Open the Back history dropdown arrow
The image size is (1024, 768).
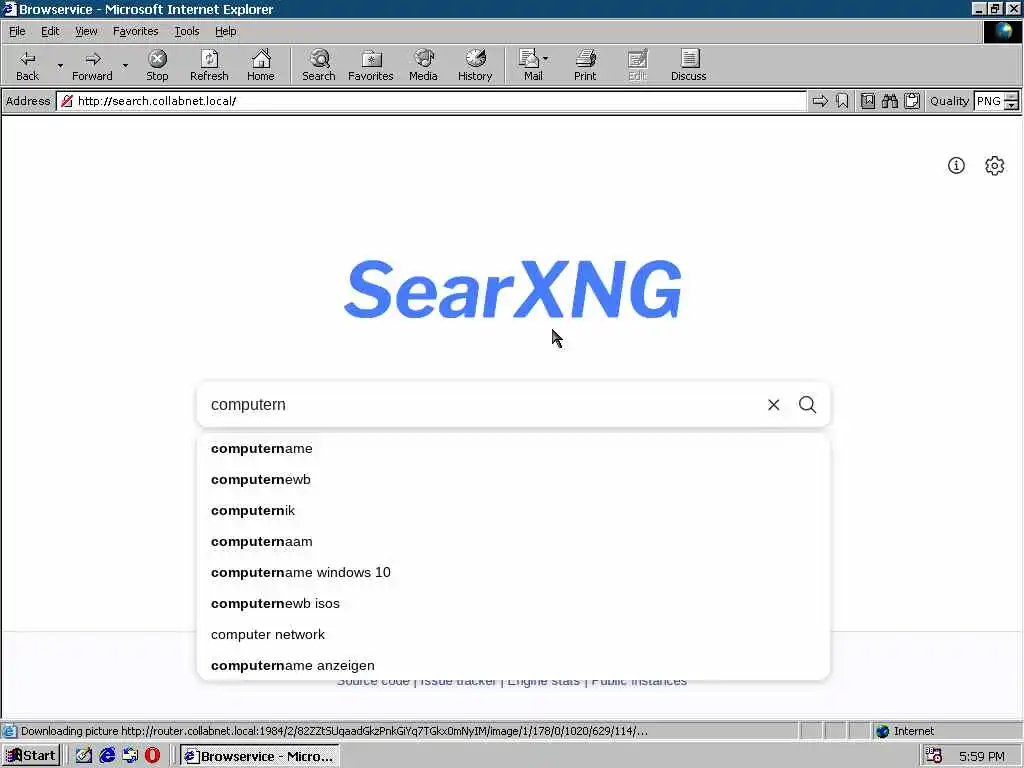tap(60, 65)
